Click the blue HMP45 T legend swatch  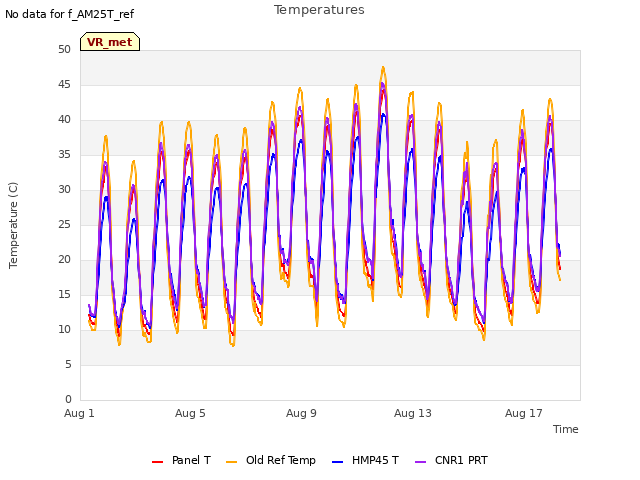338,462
